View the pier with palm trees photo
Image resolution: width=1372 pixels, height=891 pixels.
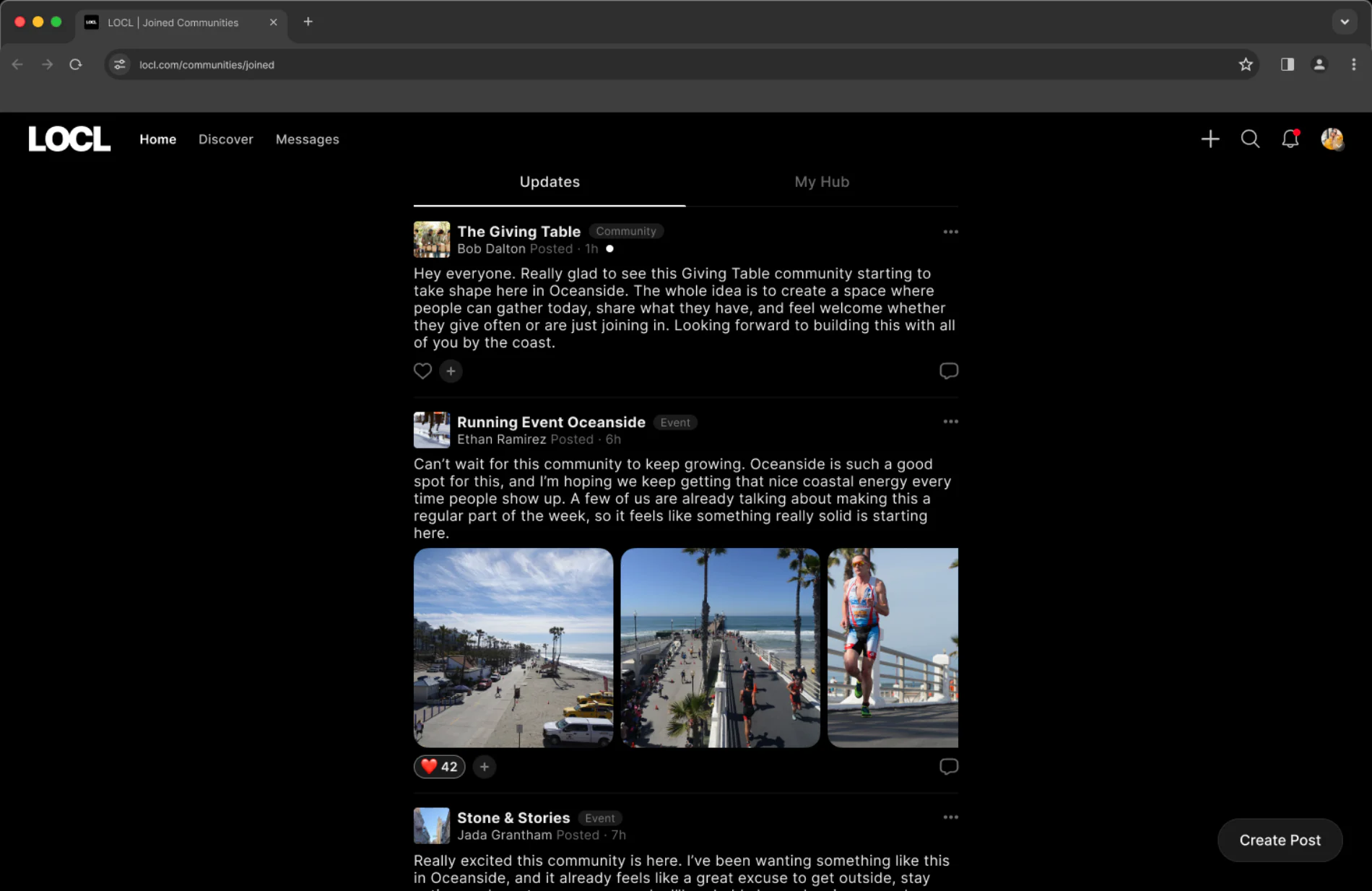[720, 648]
